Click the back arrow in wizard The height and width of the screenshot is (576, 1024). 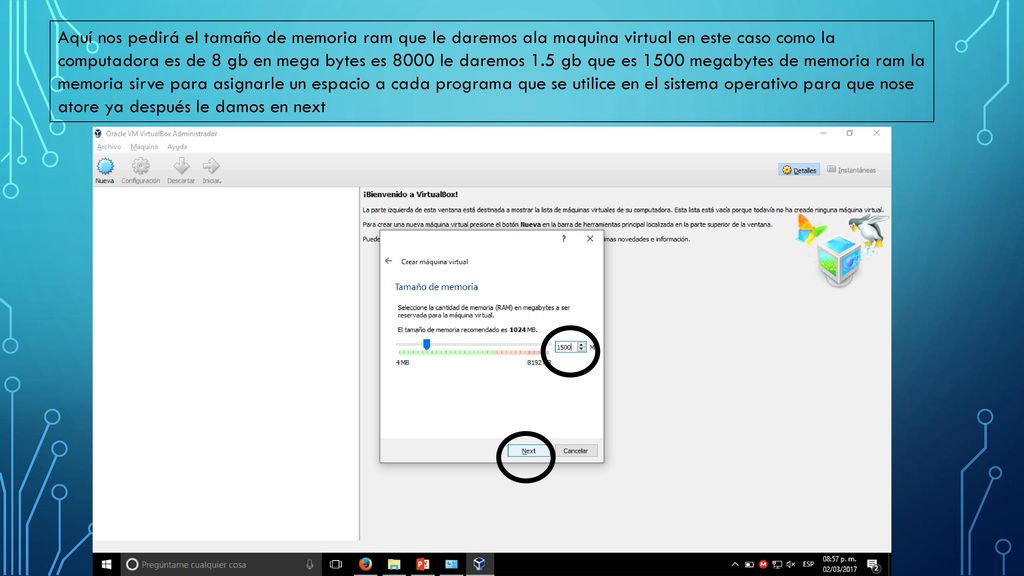coord(389,261)
